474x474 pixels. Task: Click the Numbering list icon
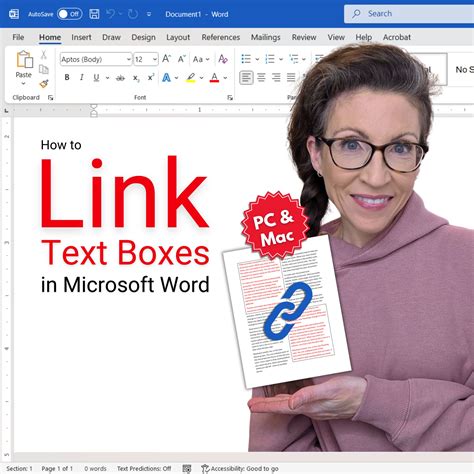click(270, 59)
